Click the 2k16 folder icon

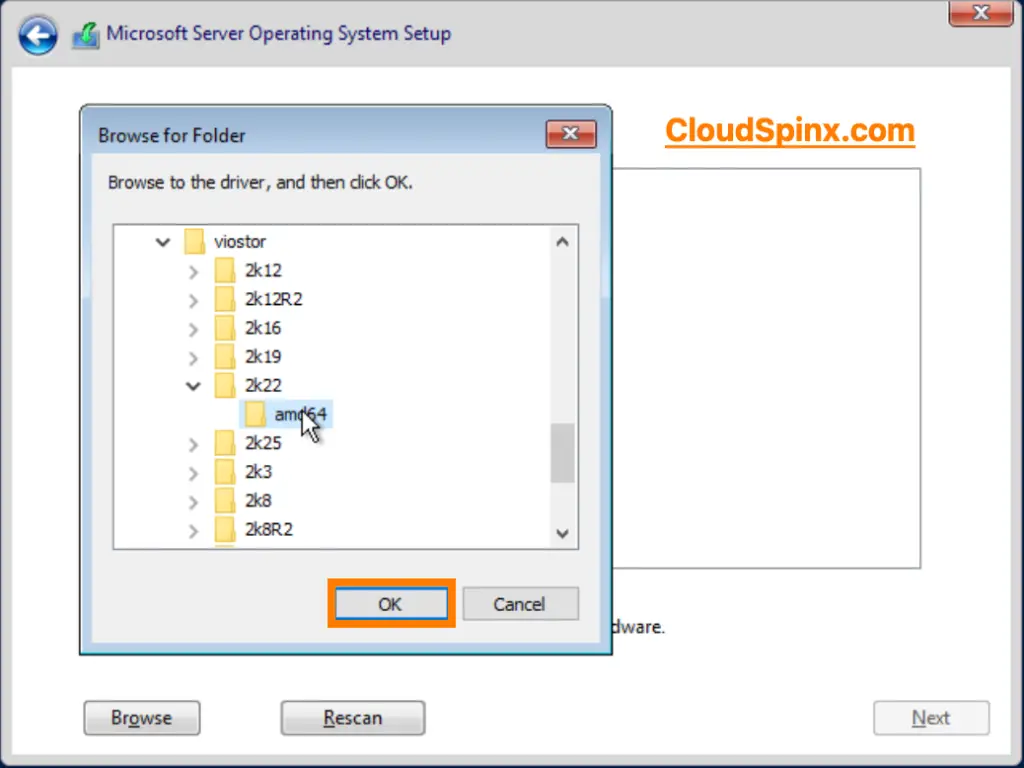click(225, 327)
